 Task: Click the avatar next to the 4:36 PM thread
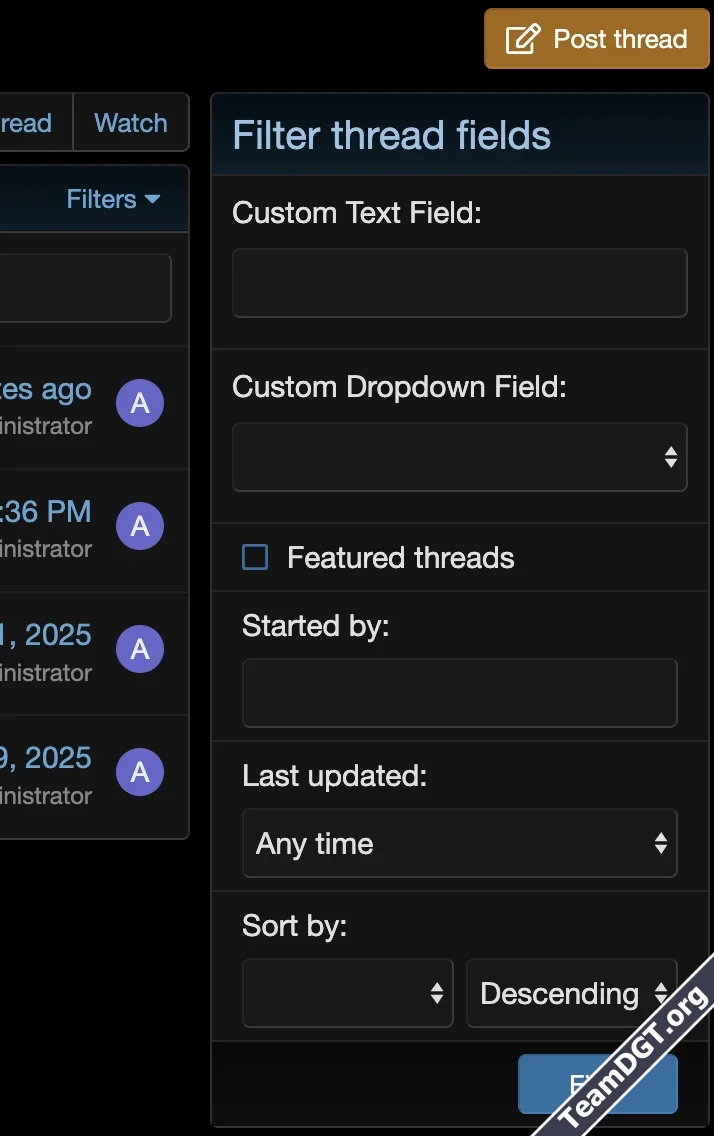[140, 525]
